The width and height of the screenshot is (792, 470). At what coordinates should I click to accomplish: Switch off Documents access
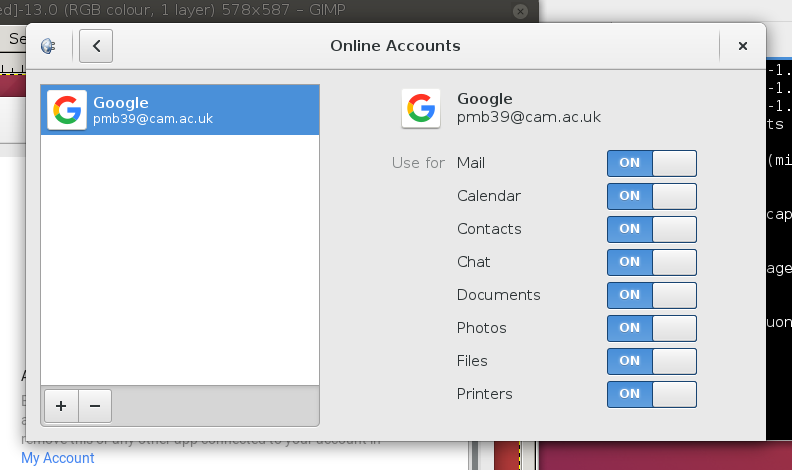pyautogui.click(x=651, y=295)
